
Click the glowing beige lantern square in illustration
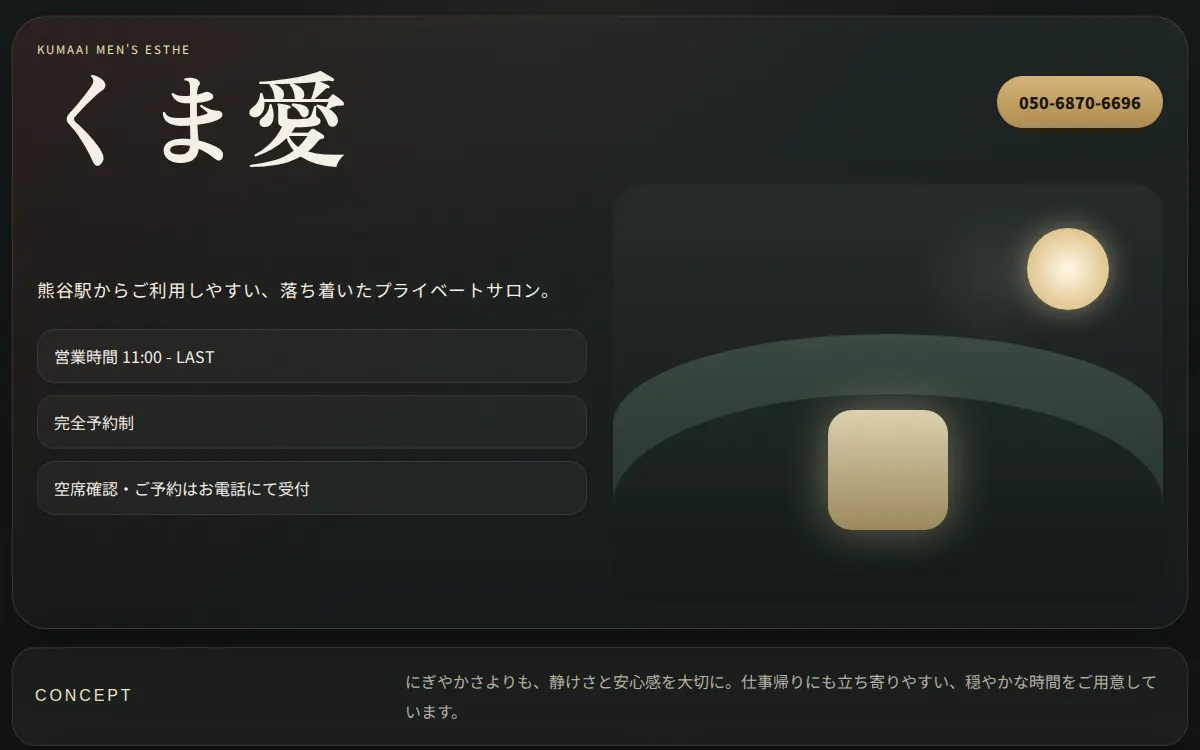pos(888,470)
